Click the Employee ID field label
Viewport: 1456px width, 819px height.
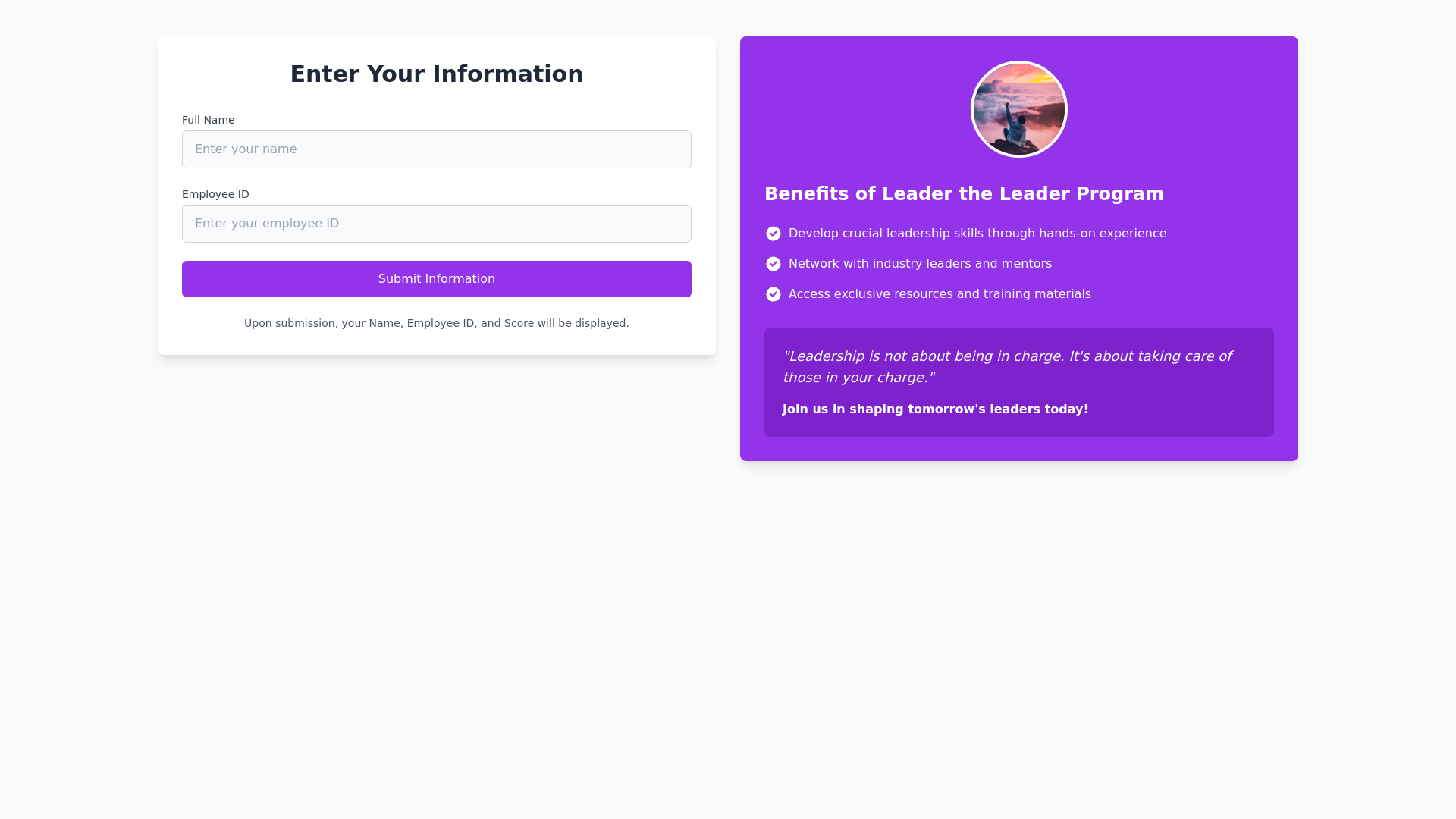tap(215, 194)
